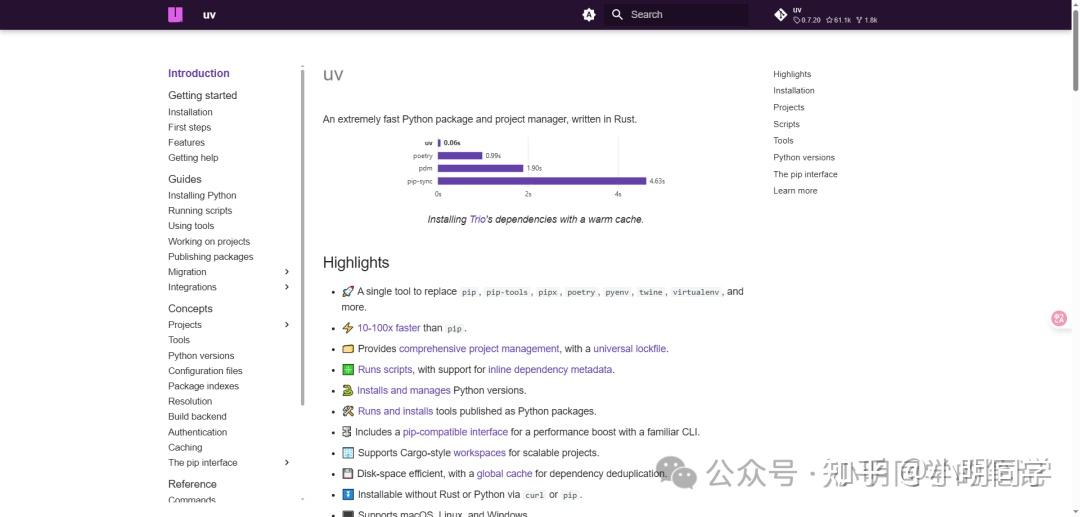Jump to Installation in table of contents
1080x517 pixels.
tap(793, 91)
